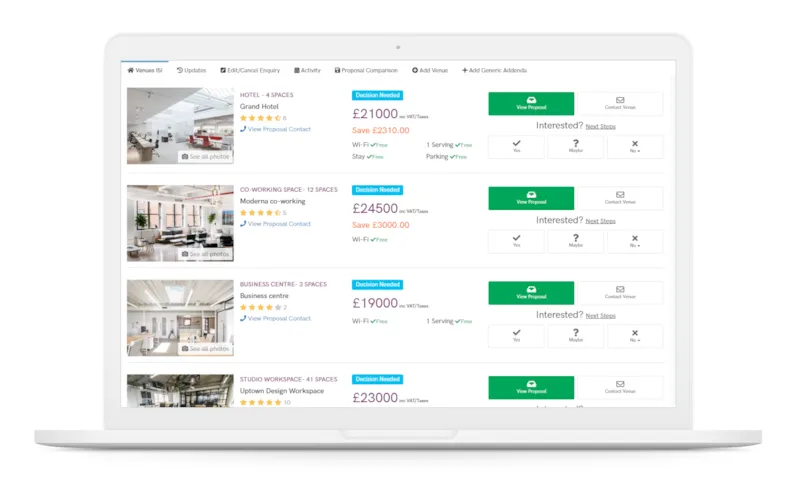View Proposal for Grand Hotel
800x481 pixels.
point(531,104)
